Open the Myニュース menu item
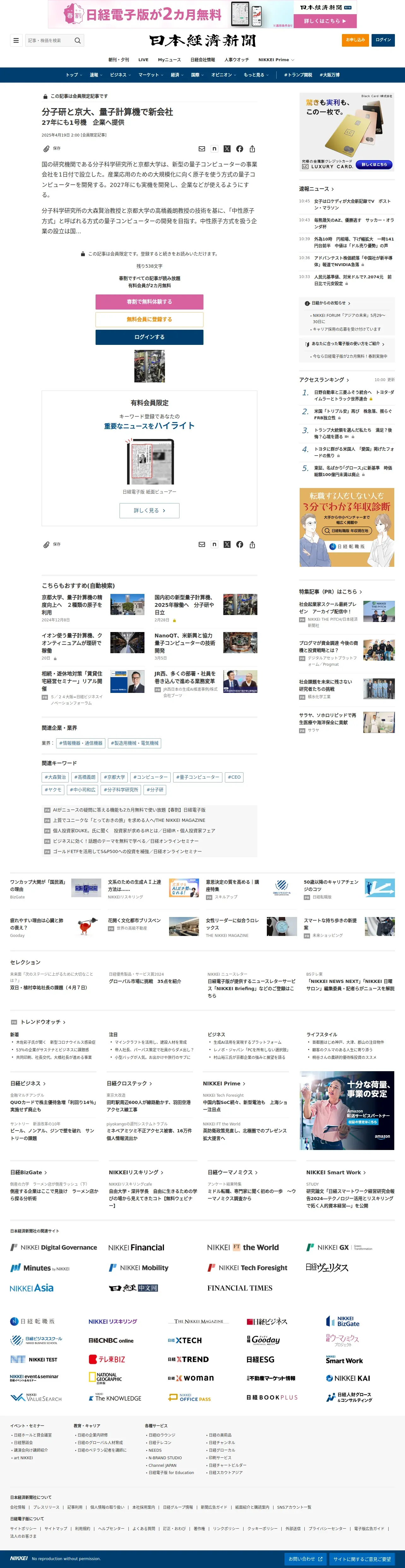Image resolution: width=405 pixels, height=1568 pixels. pos(169,60)
